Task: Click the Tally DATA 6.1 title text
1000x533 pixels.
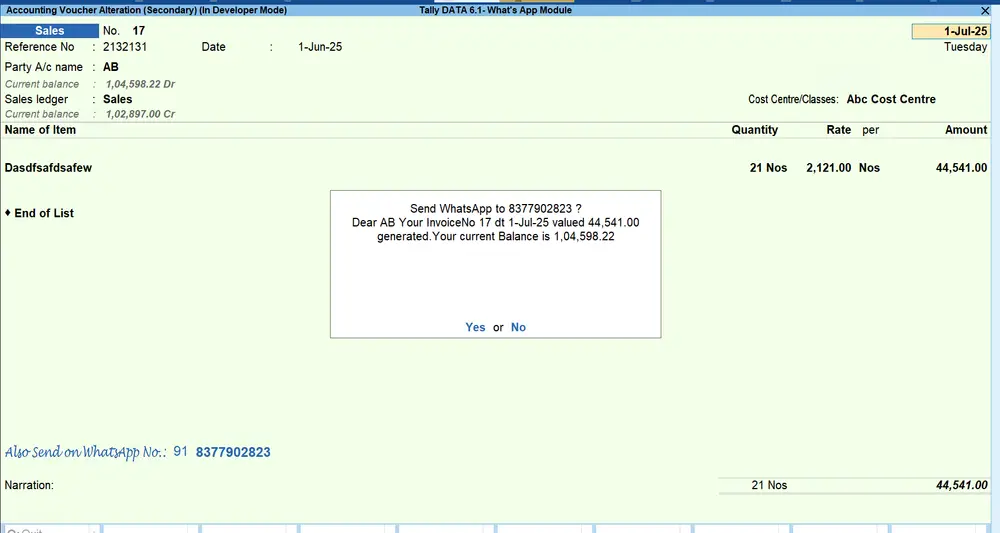Action: click(x=496, y=10)
